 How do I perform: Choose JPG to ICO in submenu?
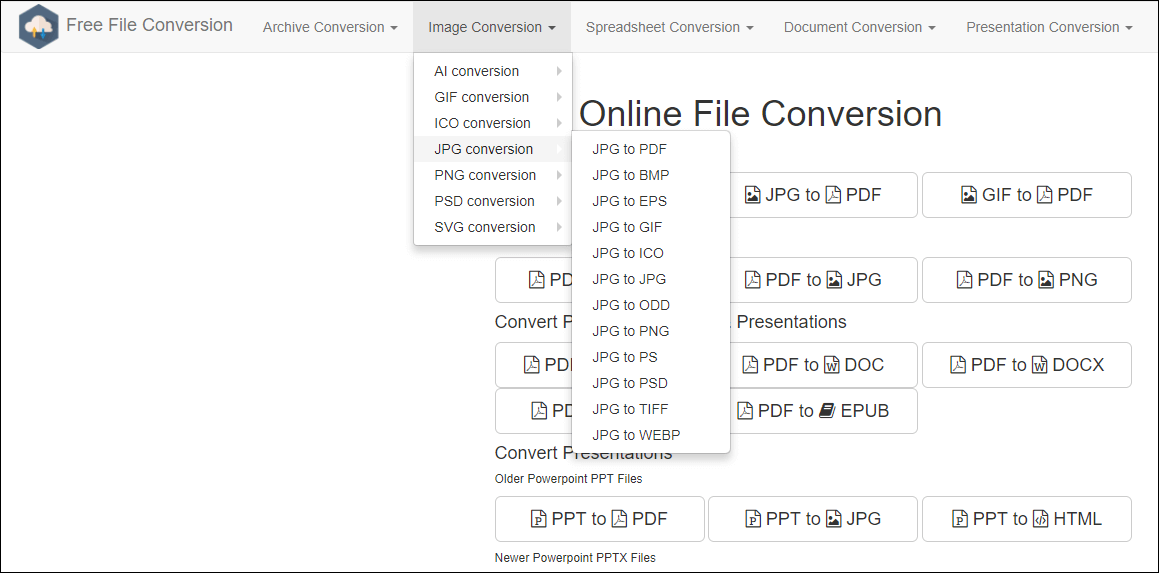click(650, 253)
